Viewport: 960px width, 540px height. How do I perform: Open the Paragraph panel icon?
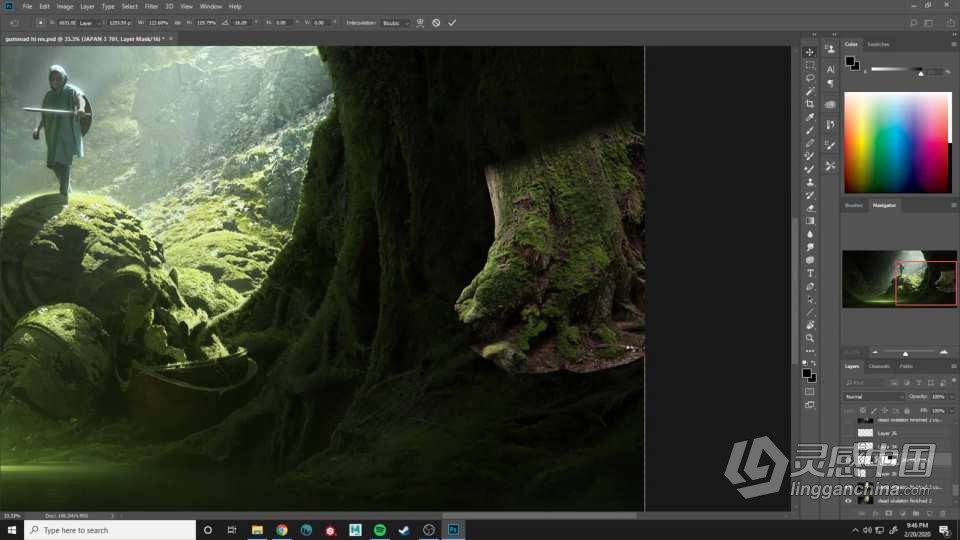click(x=830, y=83)
